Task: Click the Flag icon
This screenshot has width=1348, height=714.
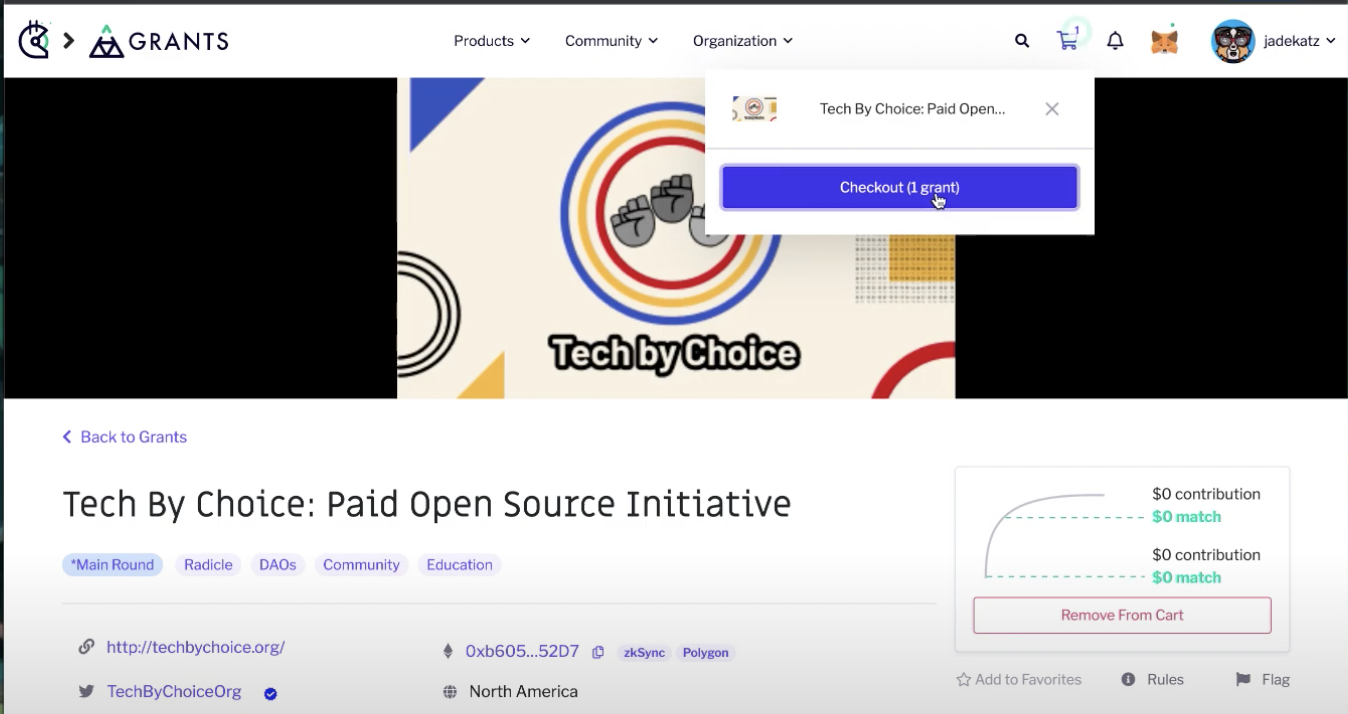Action: (x=1243, y=679)
